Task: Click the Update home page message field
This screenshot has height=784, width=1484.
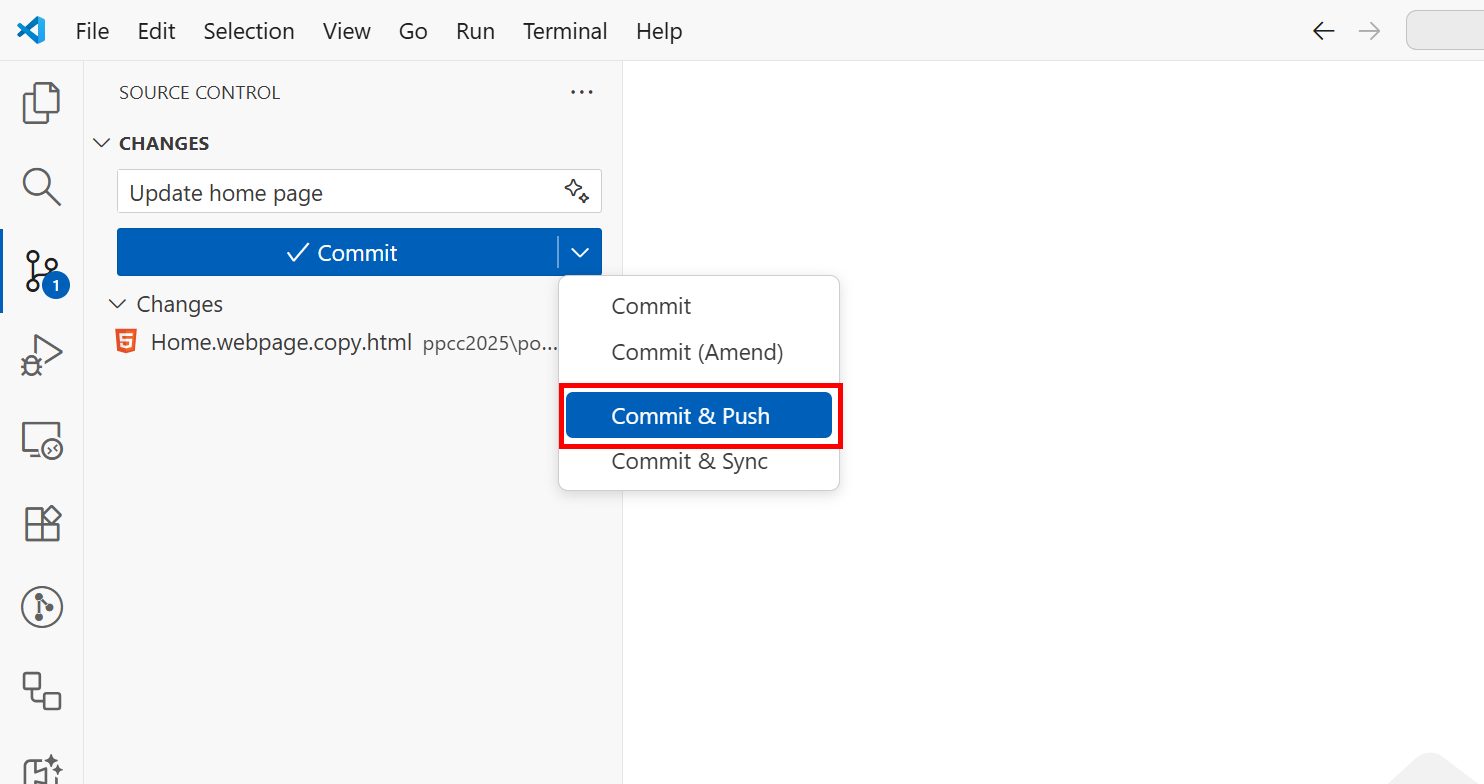Action: coord(300,191)
